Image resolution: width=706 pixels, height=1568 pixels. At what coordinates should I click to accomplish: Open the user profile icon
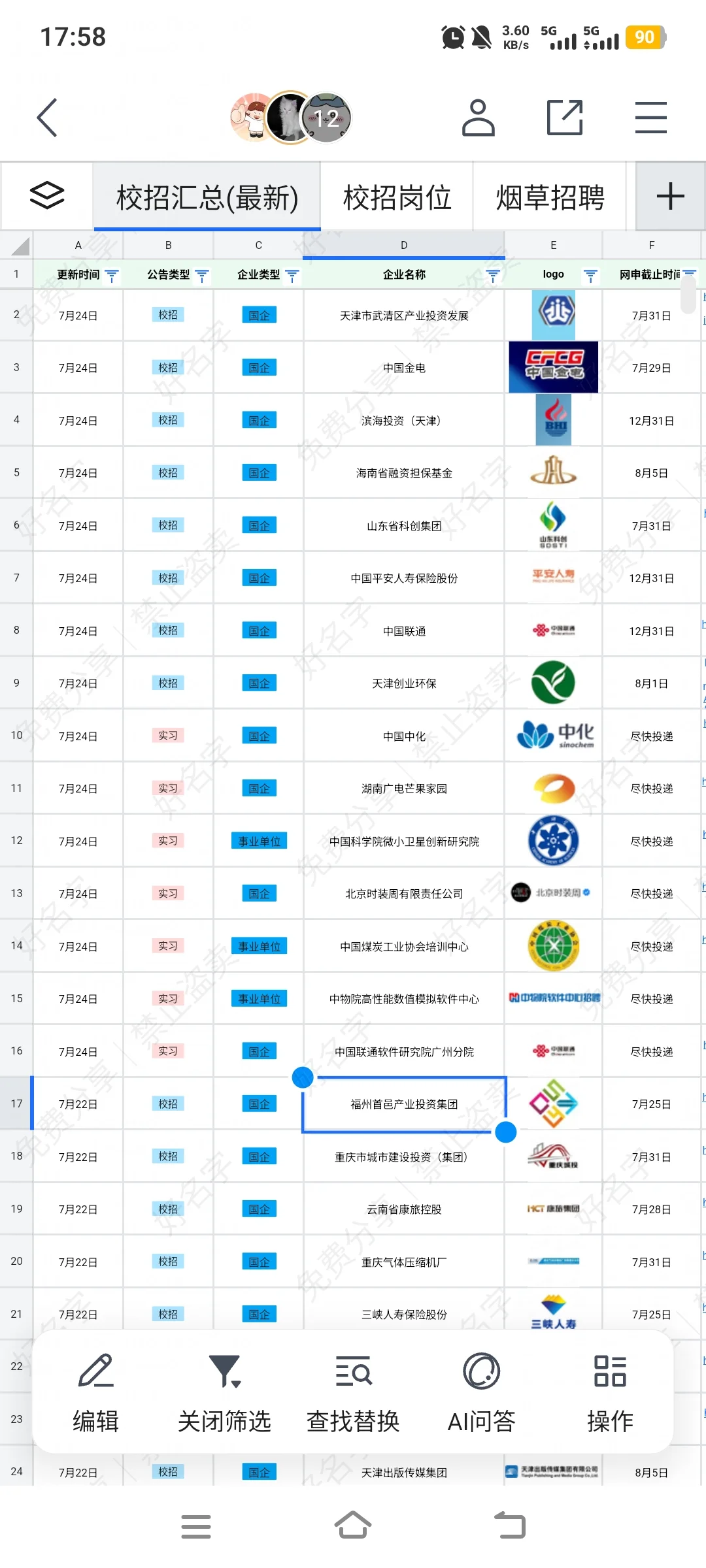(x=478, y=118)
